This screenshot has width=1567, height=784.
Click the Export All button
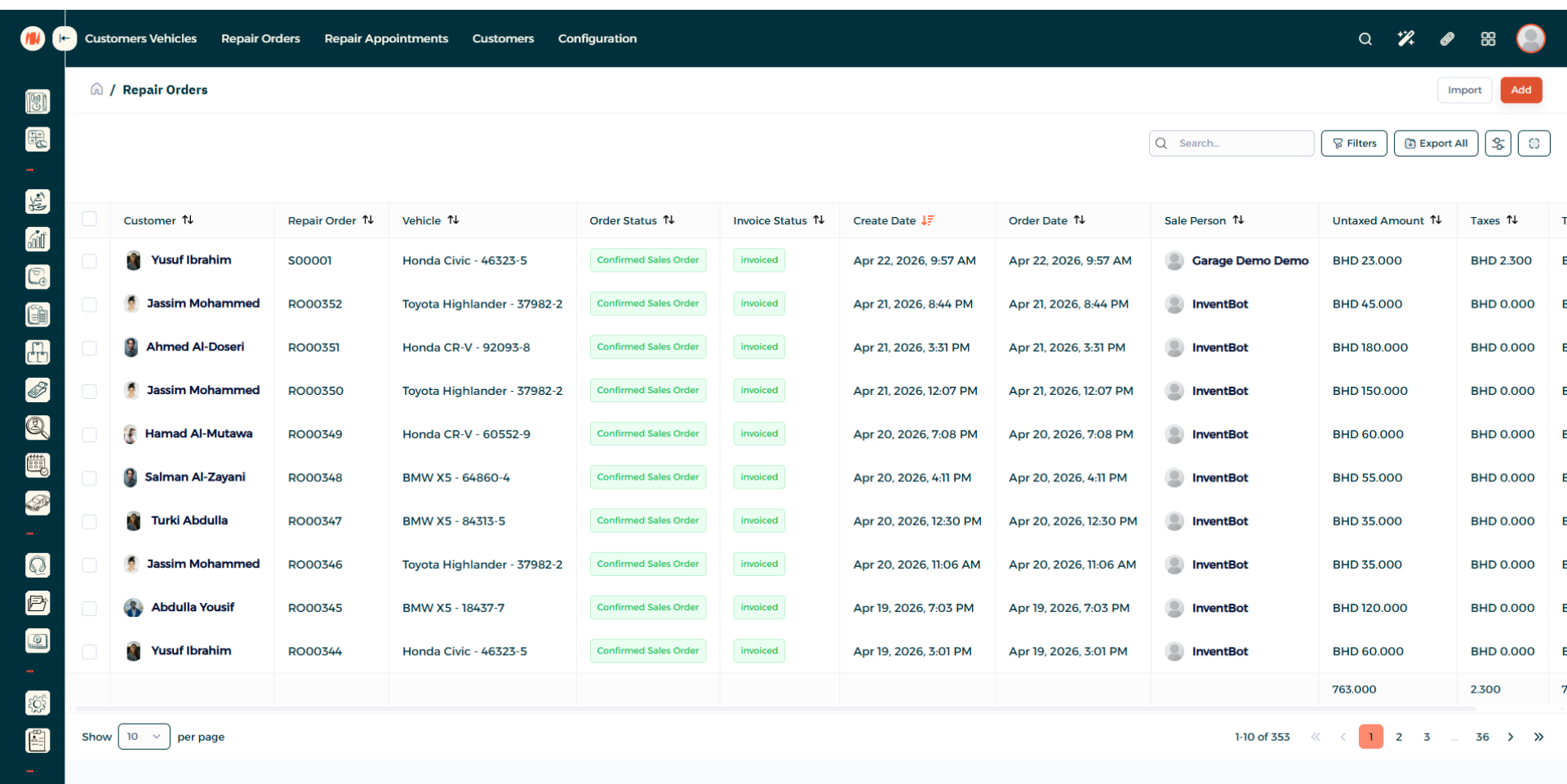click(x=1436, y=144)
